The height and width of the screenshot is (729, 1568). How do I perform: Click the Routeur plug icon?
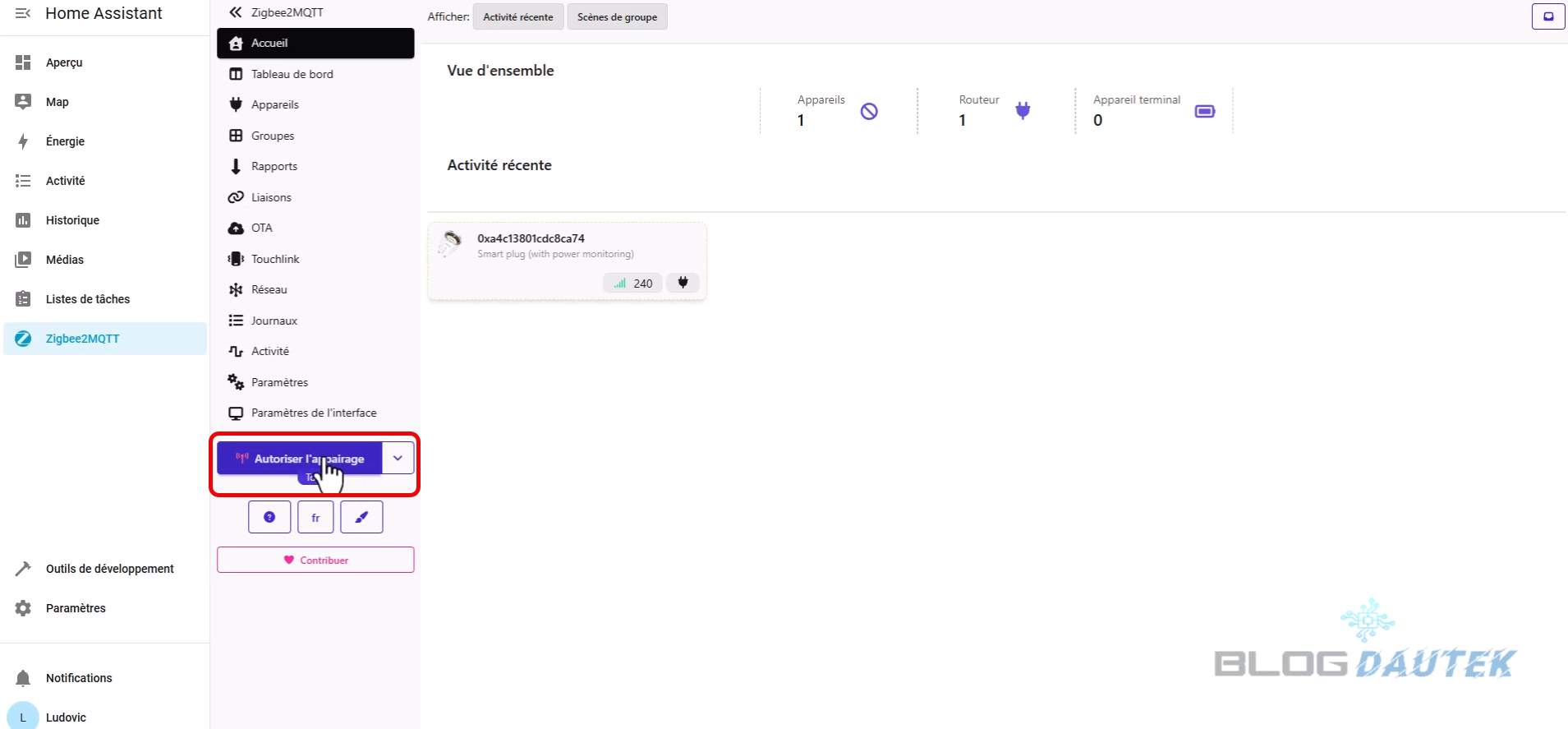pos(1023,111)
